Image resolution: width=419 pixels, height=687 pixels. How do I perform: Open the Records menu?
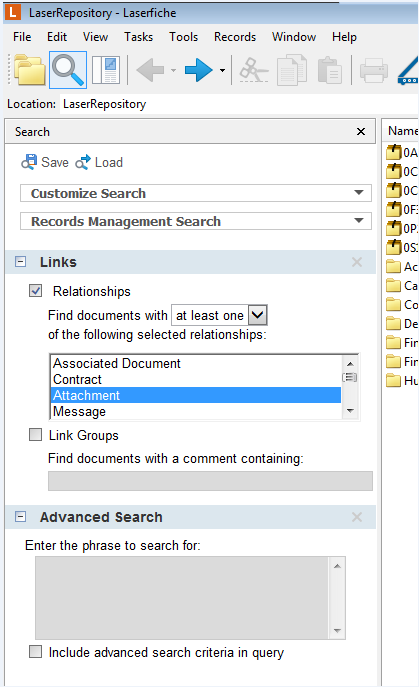pos(235,37)
